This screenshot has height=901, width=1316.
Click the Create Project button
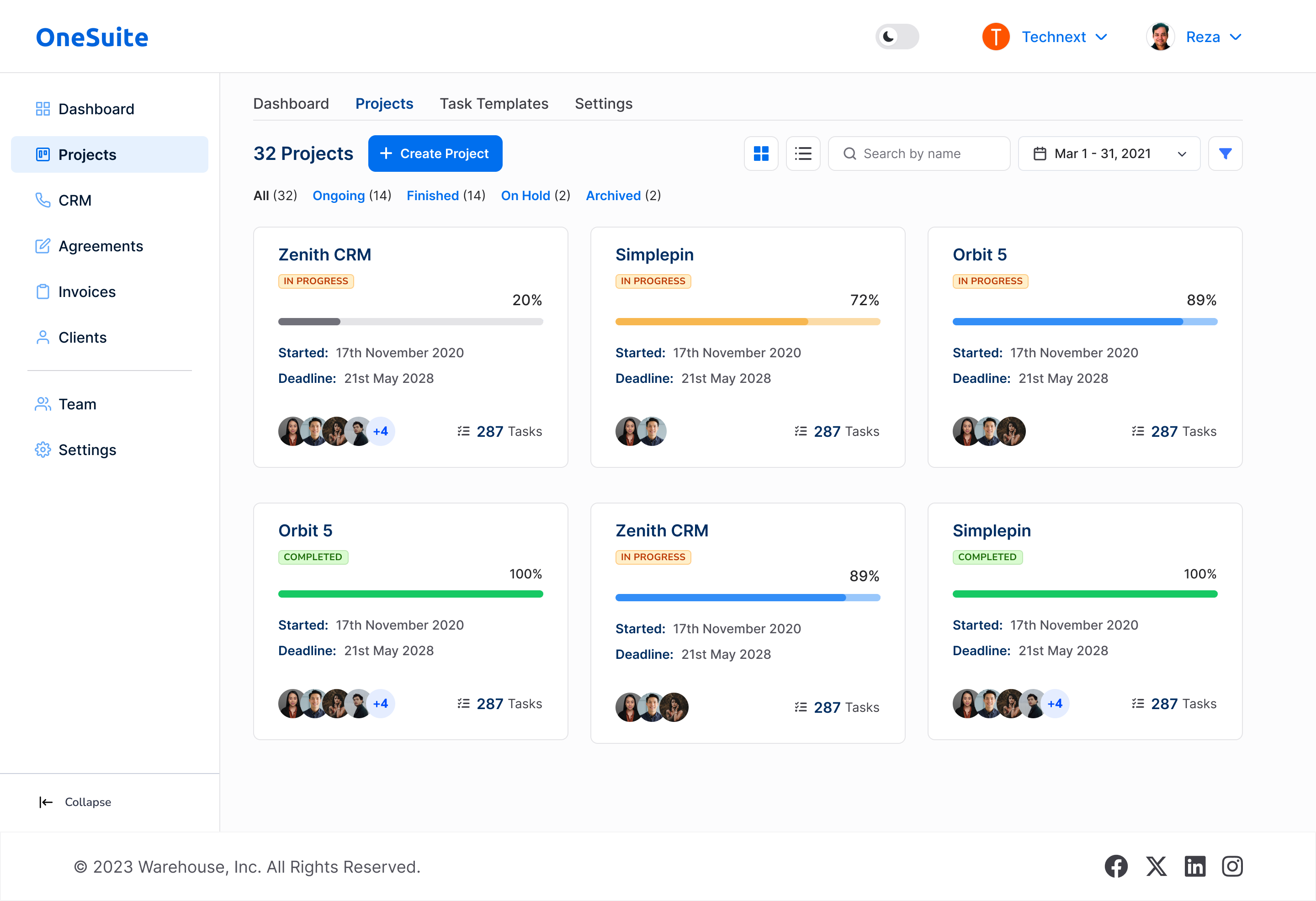(435, 154)
